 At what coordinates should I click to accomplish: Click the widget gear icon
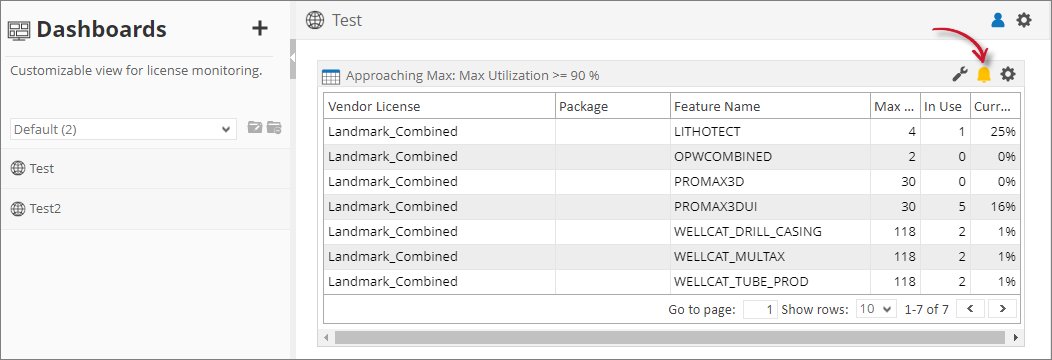pos(1008,74)
